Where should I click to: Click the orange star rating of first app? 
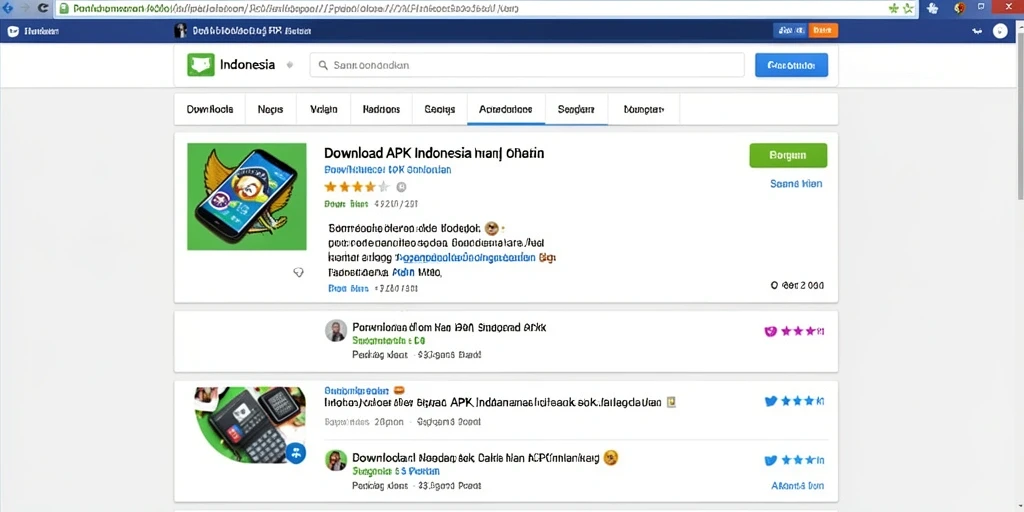pos(357,187)
